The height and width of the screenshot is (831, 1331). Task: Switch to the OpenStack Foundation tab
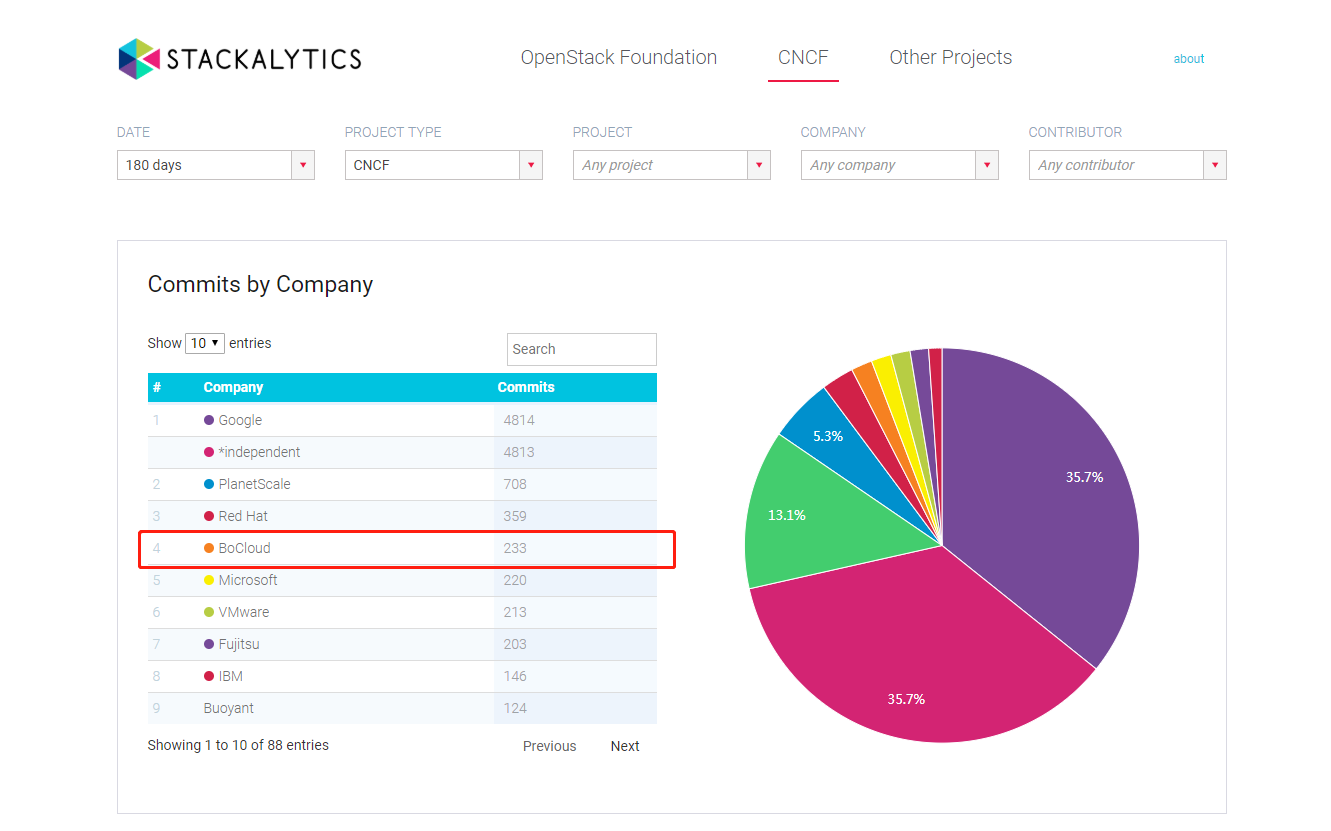[x=618, y=58]
